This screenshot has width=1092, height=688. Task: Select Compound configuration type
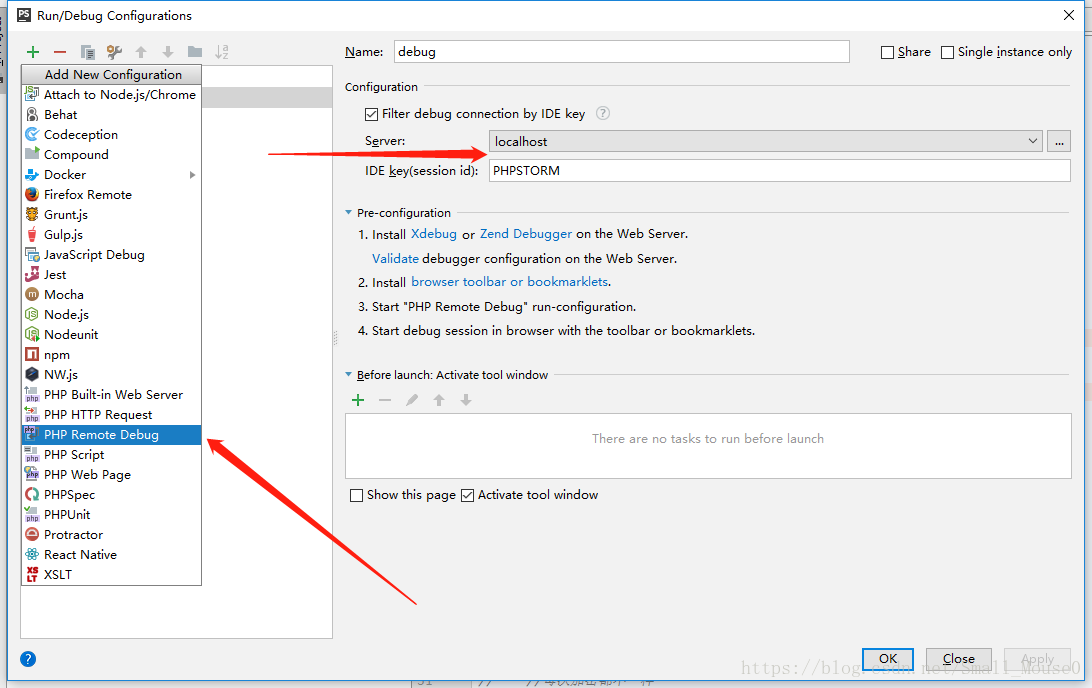click(x=111, y=155)
